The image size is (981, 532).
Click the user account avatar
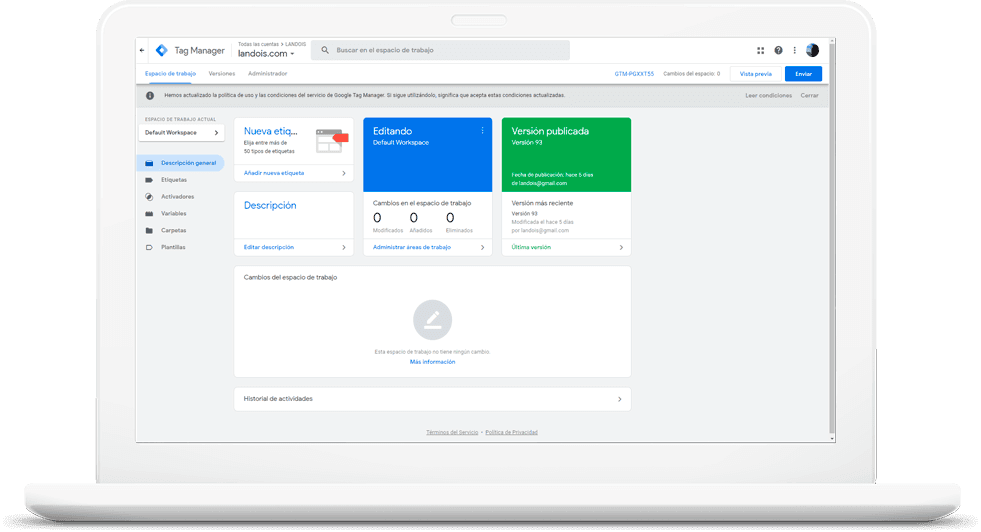tap(812, 50)
